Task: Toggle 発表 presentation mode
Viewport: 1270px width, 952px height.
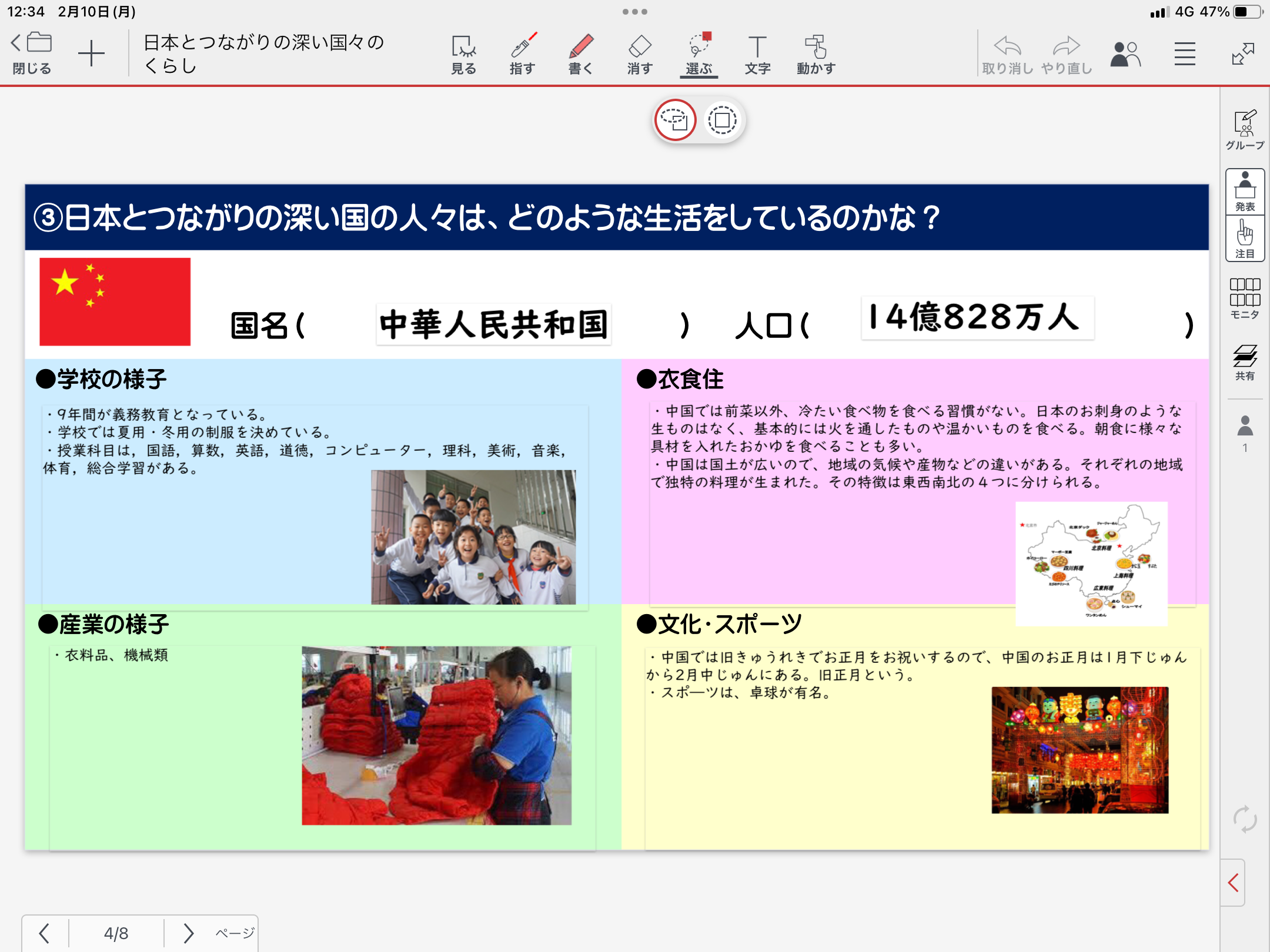Action: point(1245,192)
